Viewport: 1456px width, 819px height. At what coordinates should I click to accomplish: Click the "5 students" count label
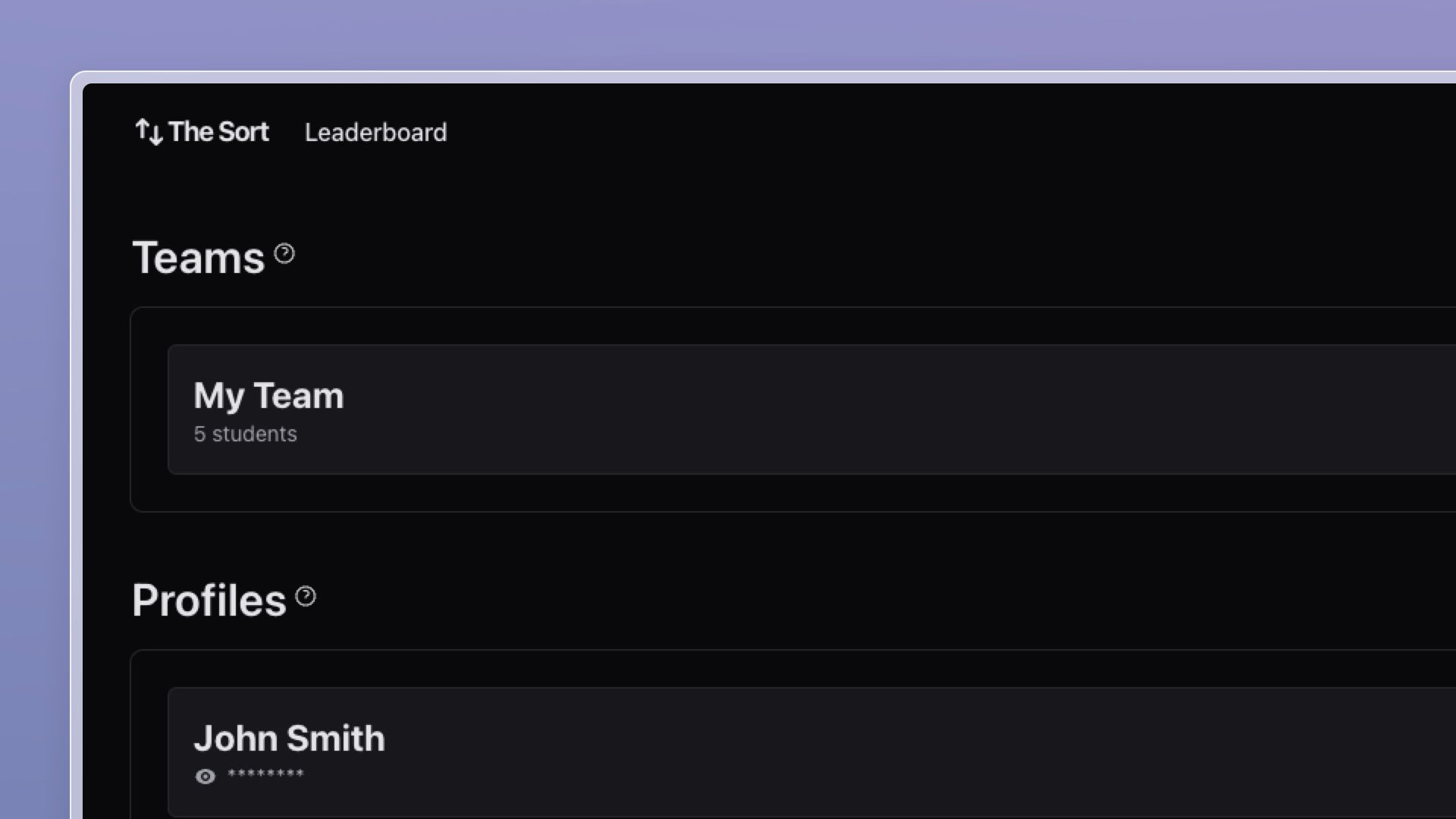245,435
